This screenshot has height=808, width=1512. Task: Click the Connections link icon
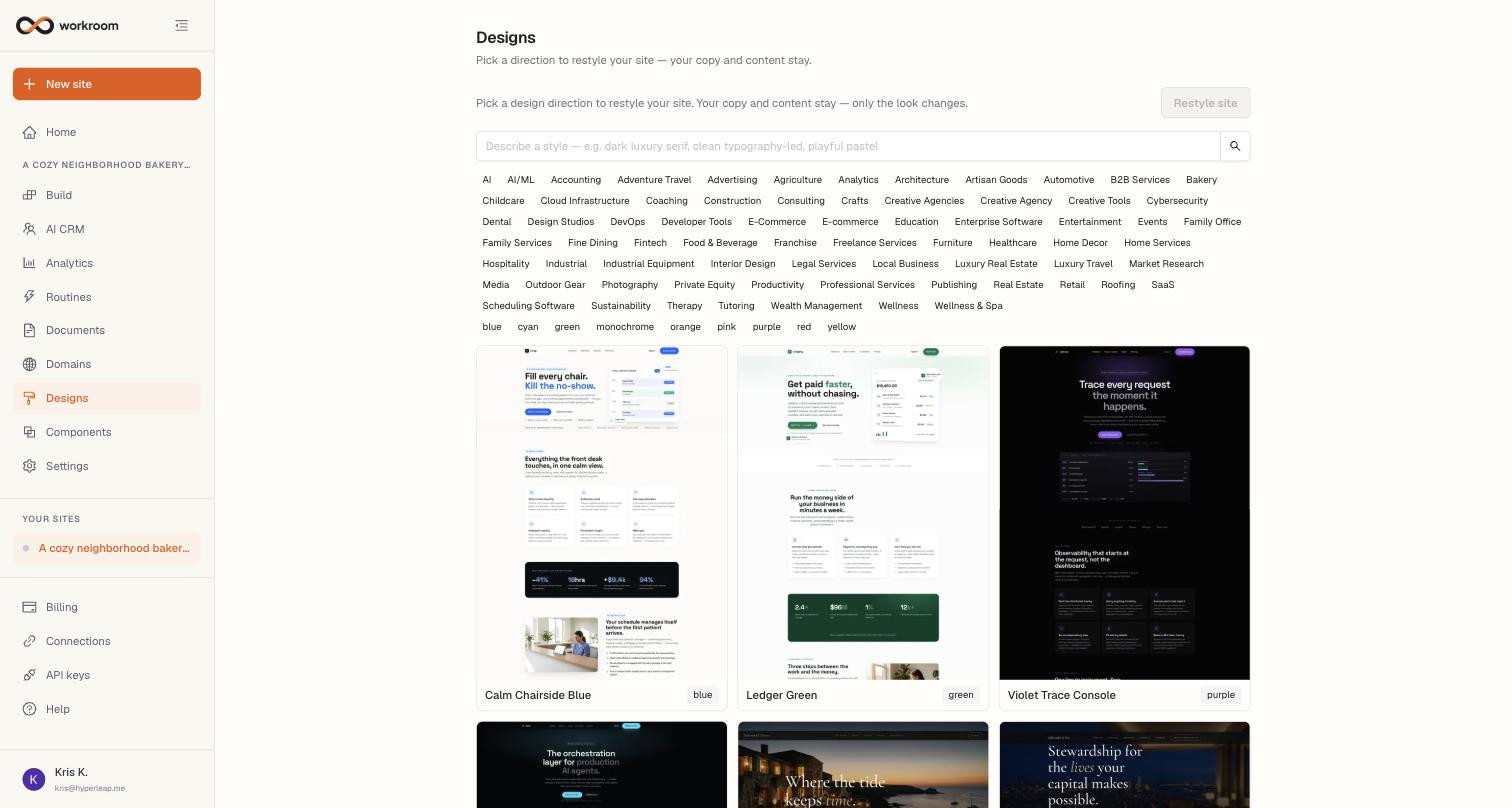click(x=30, y=641)
